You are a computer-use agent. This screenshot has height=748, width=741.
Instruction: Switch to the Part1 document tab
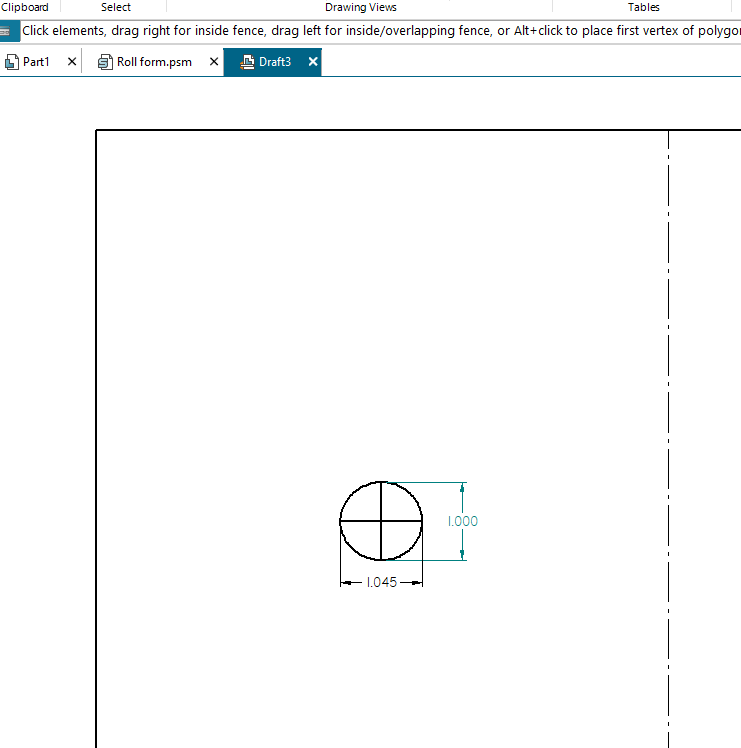[x=36, y=62]
